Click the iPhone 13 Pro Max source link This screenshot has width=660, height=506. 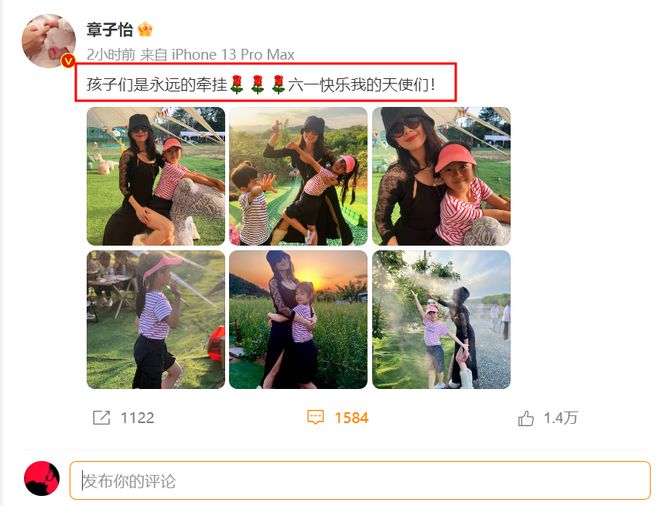point(233,55)
